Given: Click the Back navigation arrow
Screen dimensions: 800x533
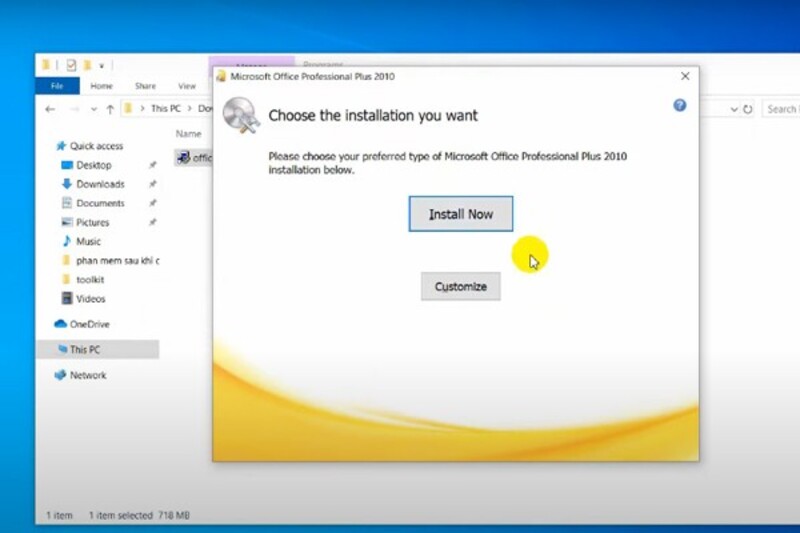Looking at the screenshot, I should click(x=50, y=109).
